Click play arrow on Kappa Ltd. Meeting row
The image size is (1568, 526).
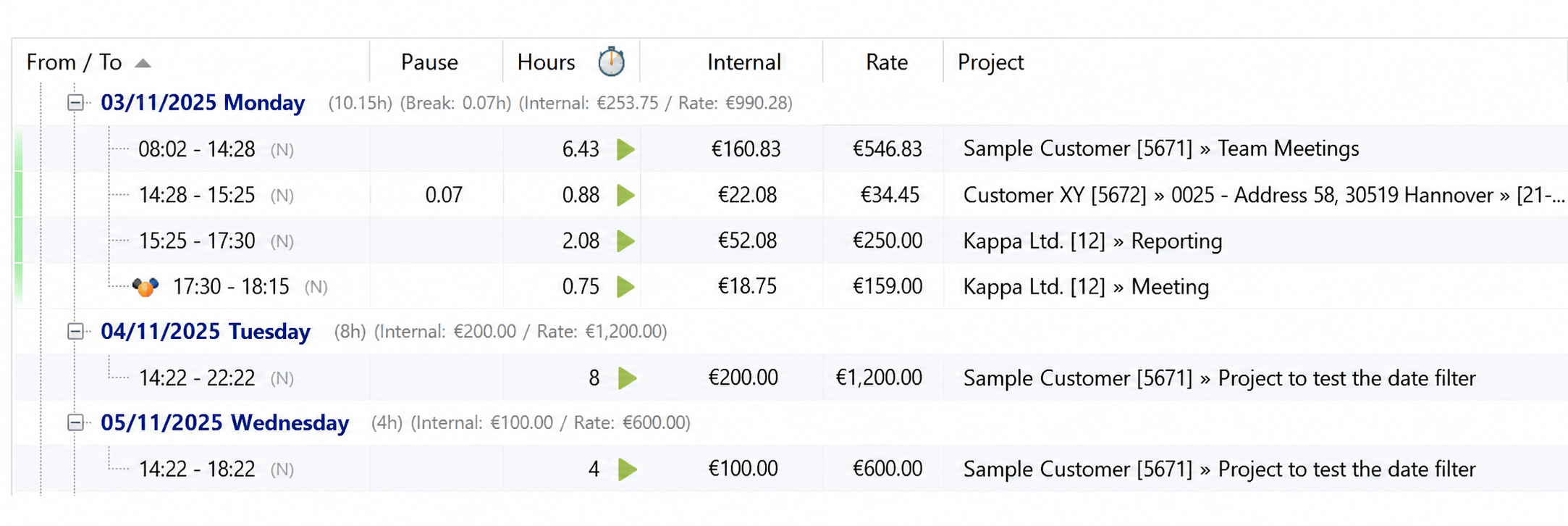625,287
